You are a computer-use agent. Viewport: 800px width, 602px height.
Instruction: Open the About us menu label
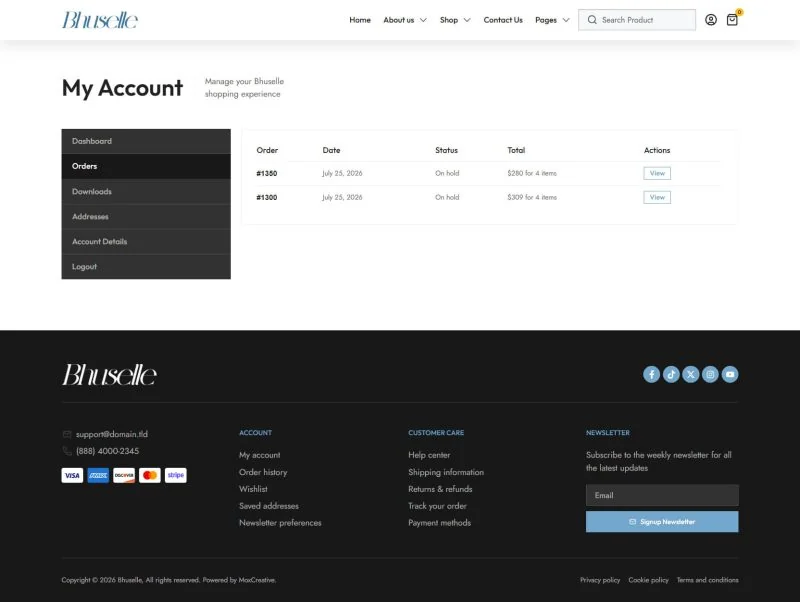pyautogui.click(x=398, y=20)
